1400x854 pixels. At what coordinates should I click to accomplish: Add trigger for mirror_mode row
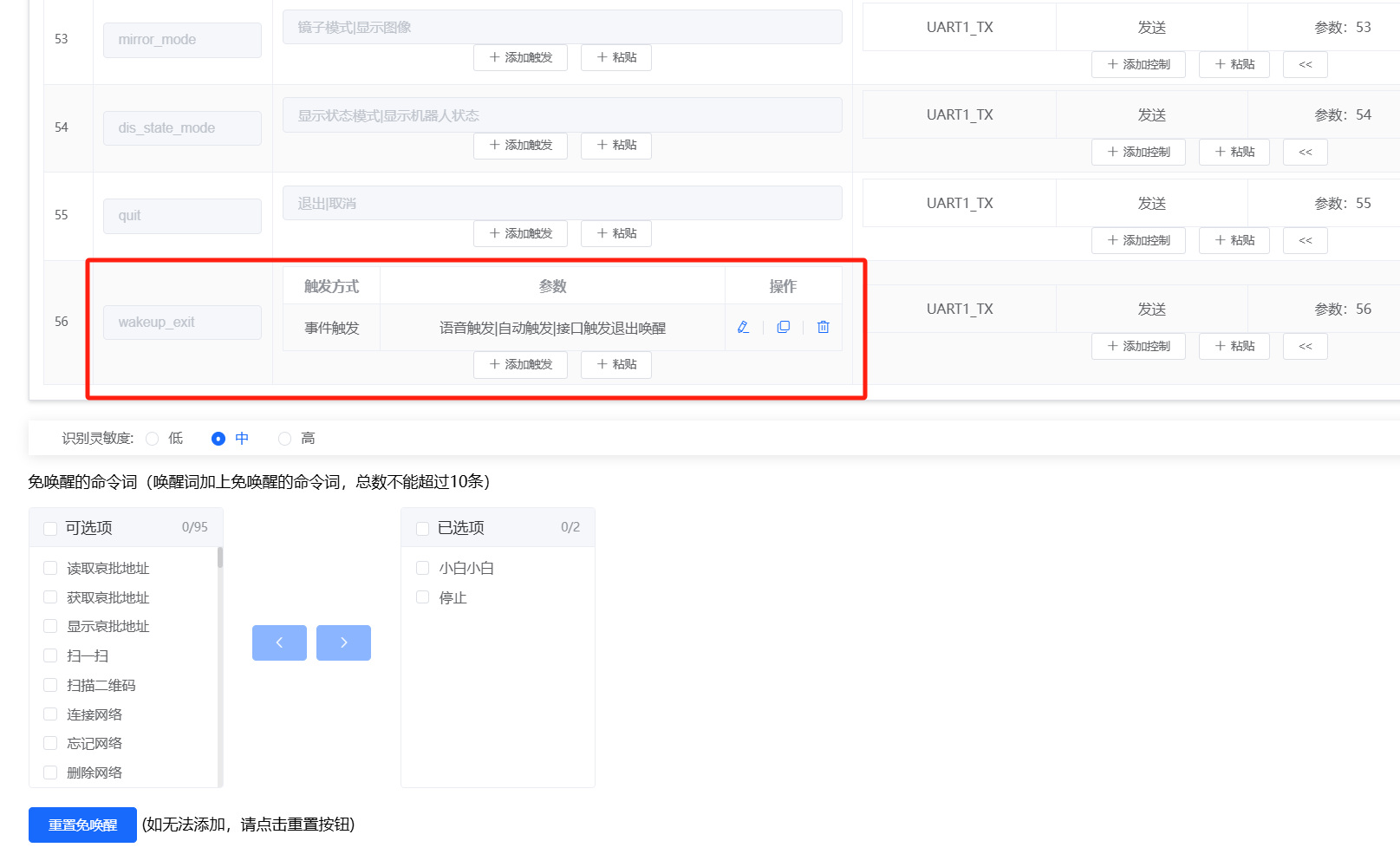click(520, 57)
